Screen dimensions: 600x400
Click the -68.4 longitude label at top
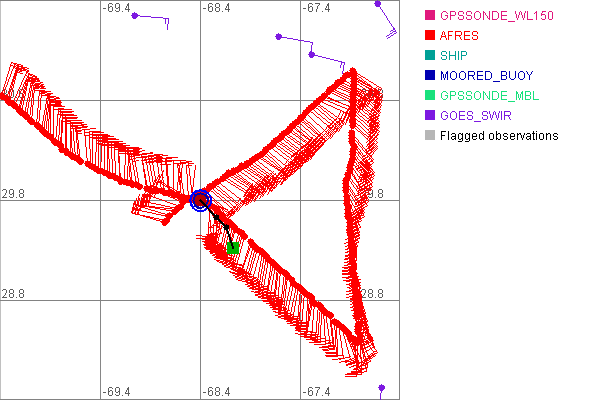coord(216,8)
